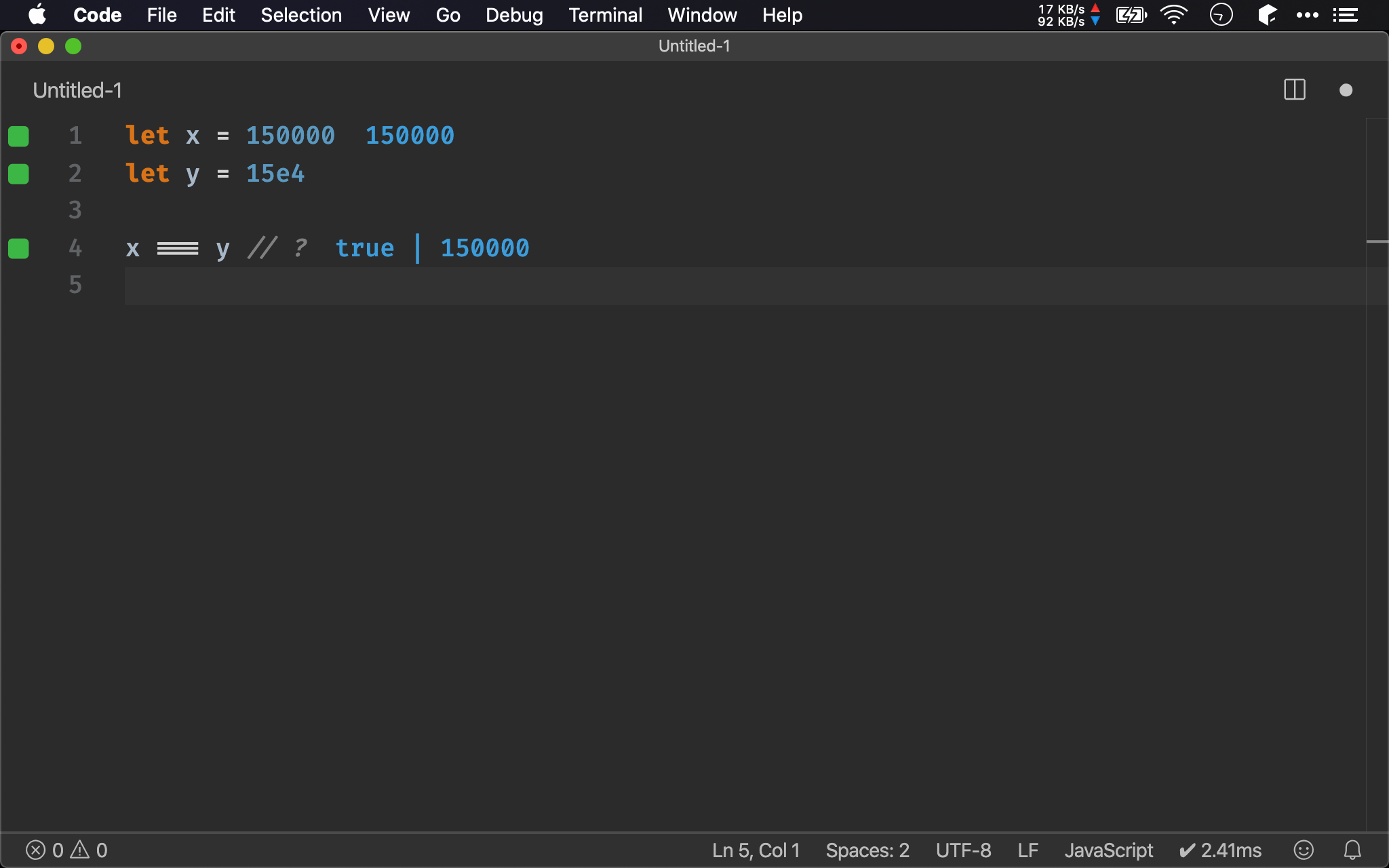Open the macOS Notification Center list icon
The image size is (1389, 868).
coord(1345,15)
